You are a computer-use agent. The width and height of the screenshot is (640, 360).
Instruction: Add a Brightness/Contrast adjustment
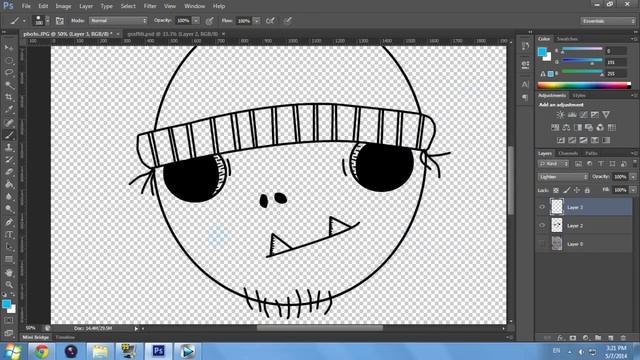pyautogui.click(x=560, y=115)
